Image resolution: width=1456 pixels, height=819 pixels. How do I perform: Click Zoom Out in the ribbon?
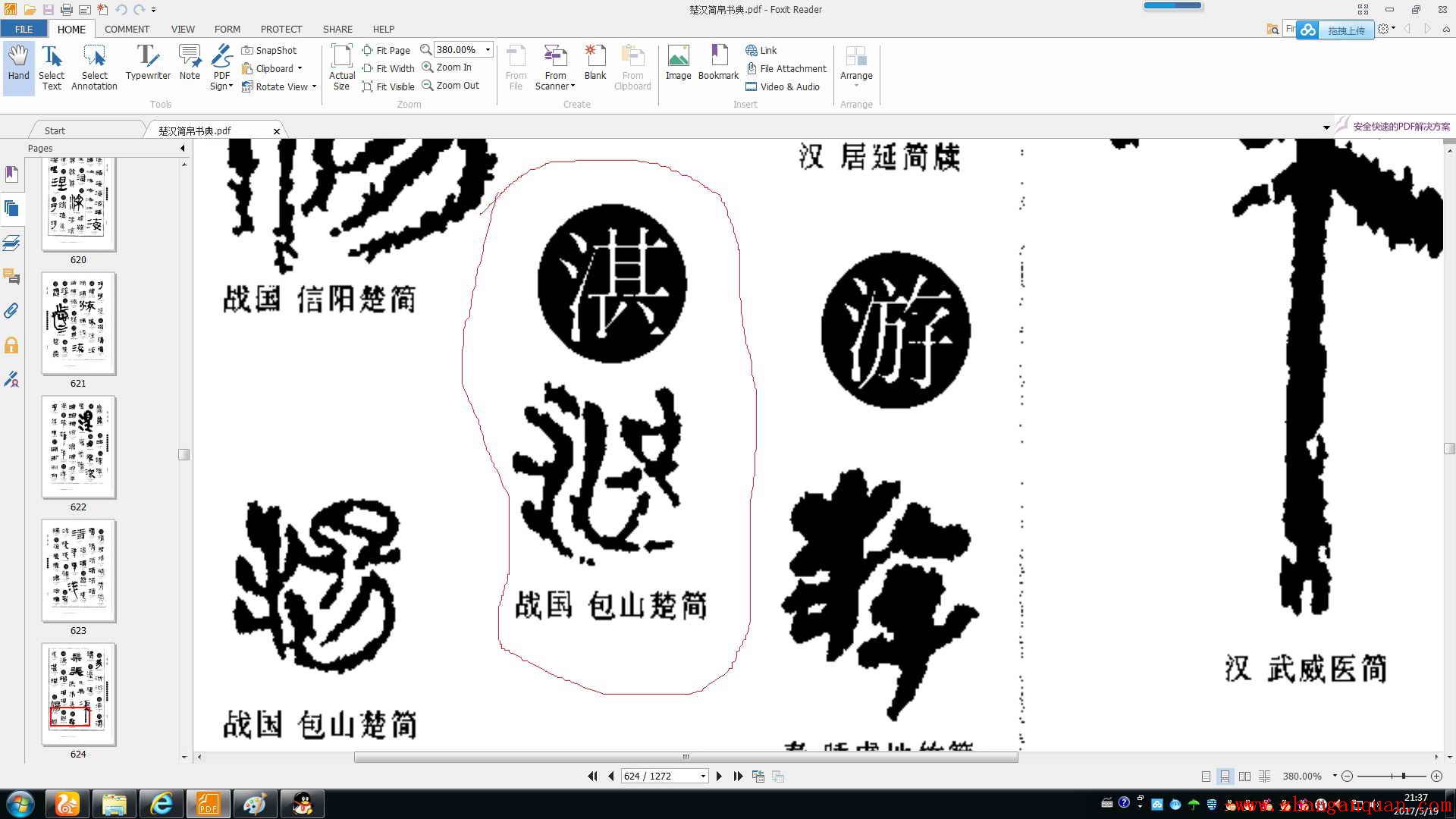pyautogui.click(x=450, y=86)
